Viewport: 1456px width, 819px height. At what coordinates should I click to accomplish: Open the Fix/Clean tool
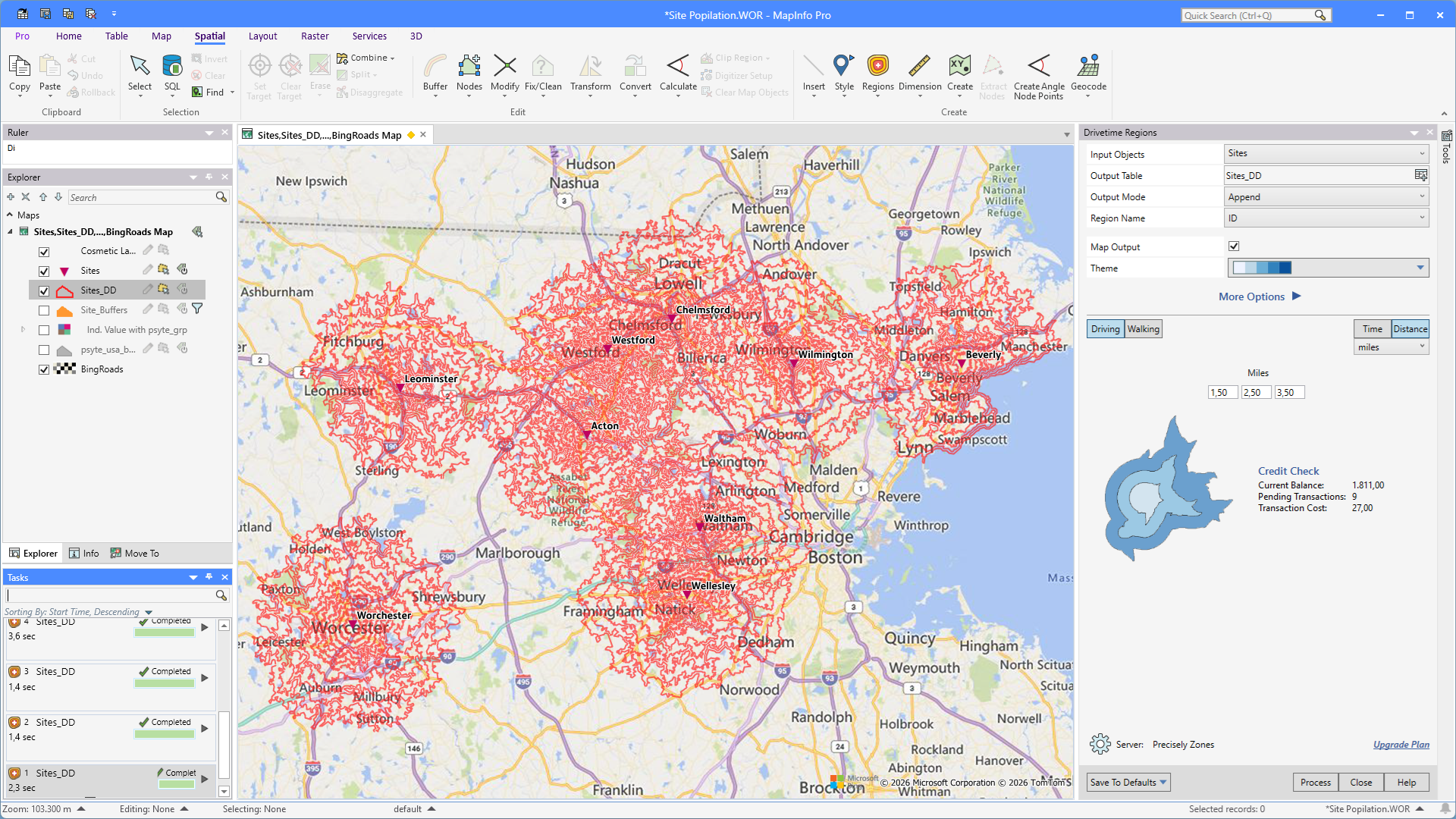[543, 67]
